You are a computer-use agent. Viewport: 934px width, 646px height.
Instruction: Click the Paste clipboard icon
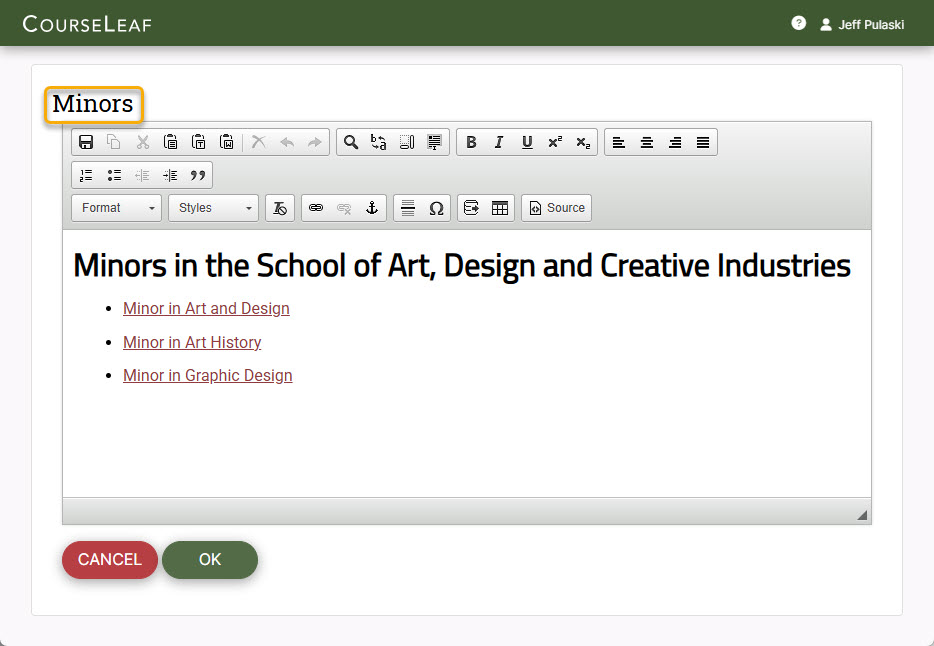tap(170, 142)
